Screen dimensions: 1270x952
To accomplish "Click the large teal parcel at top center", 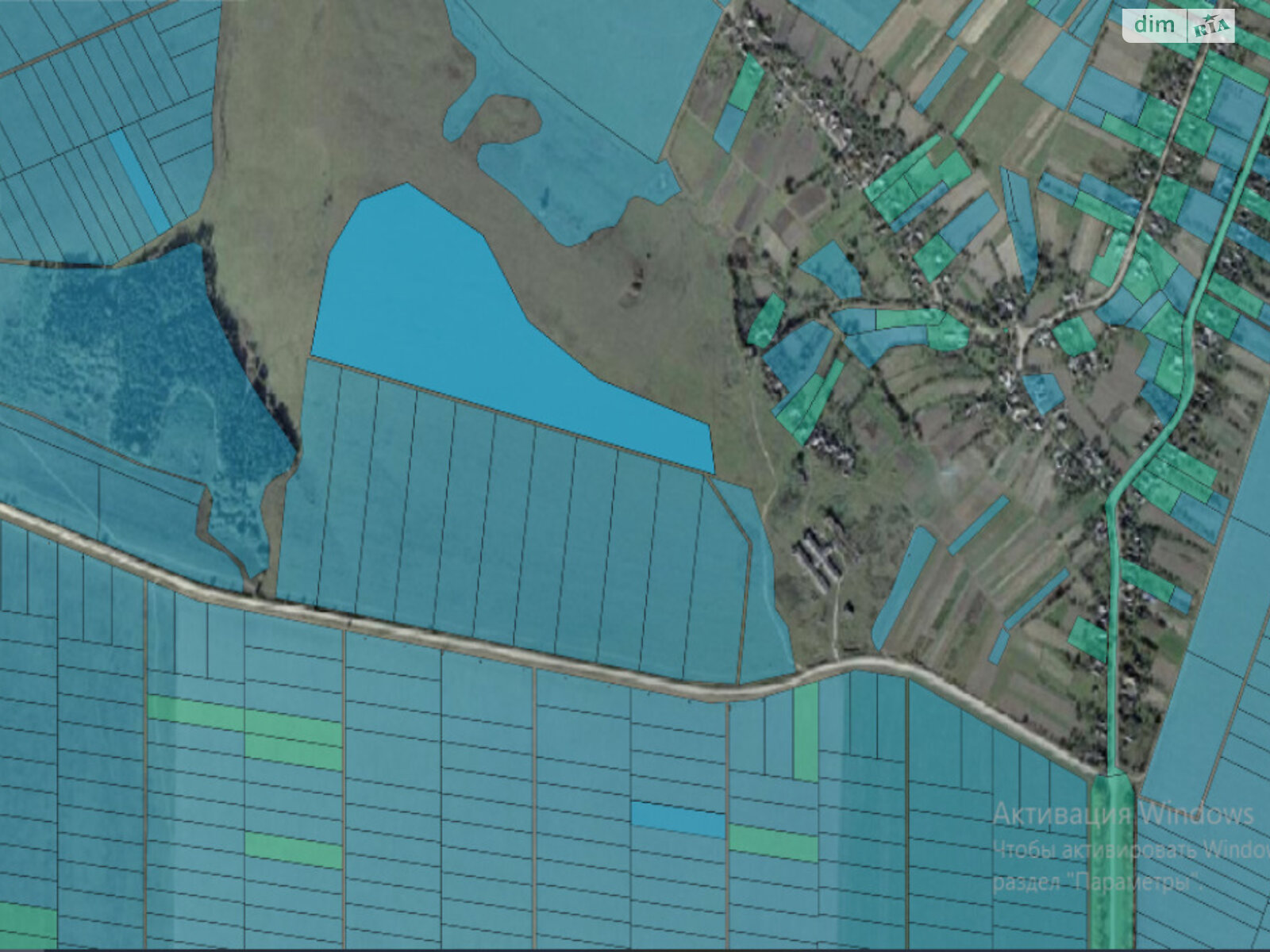I will click(587, 71).
